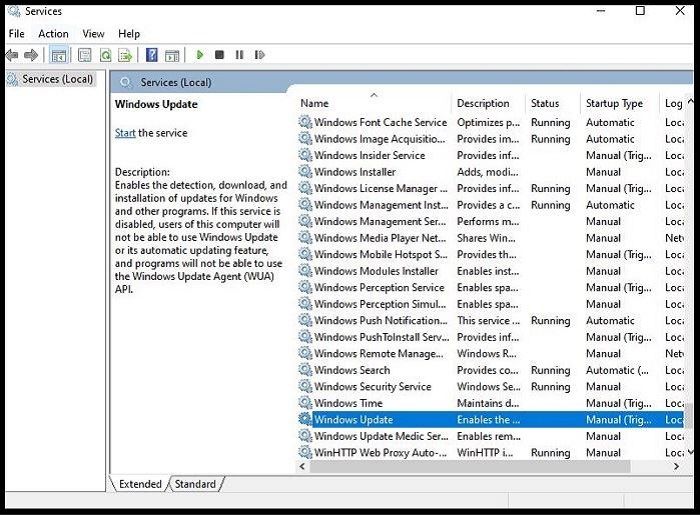
Task: Open Properties via the toolbar icon
Action: [84, 55]
